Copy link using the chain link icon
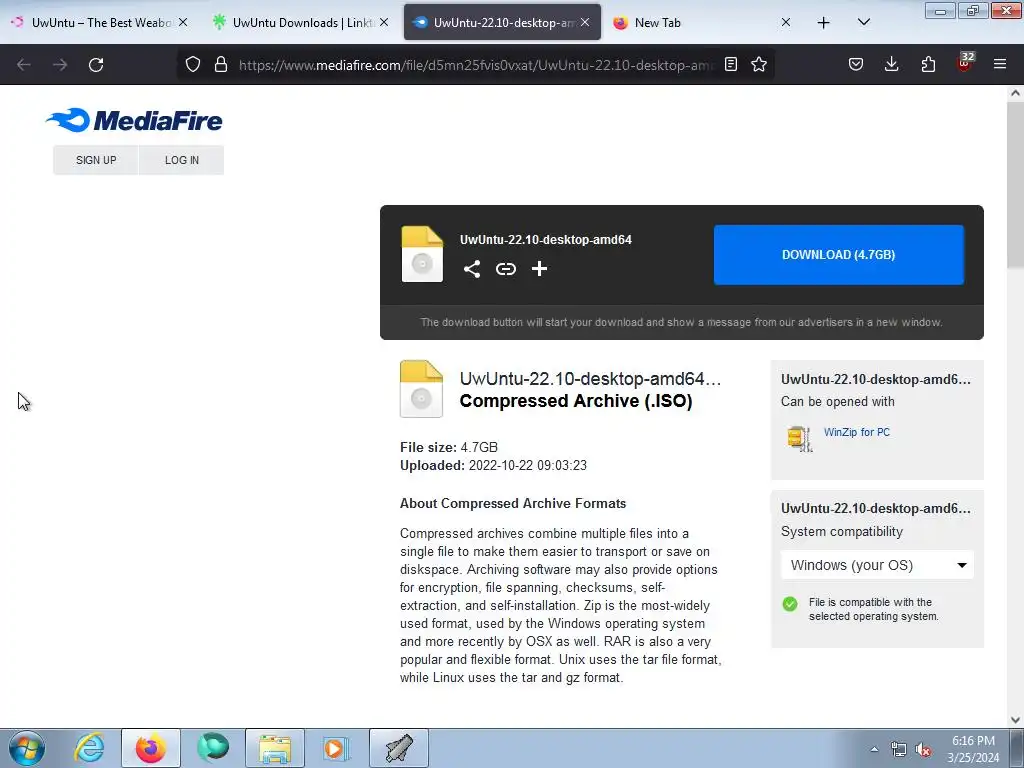1024x768 pixels. (x=505, y=269)
